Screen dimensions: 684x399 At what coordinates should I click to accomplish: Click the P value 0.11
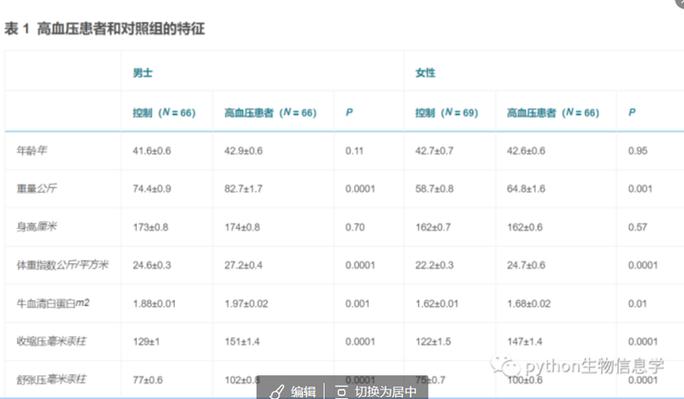pyautogui.click(x=354, y=151)
